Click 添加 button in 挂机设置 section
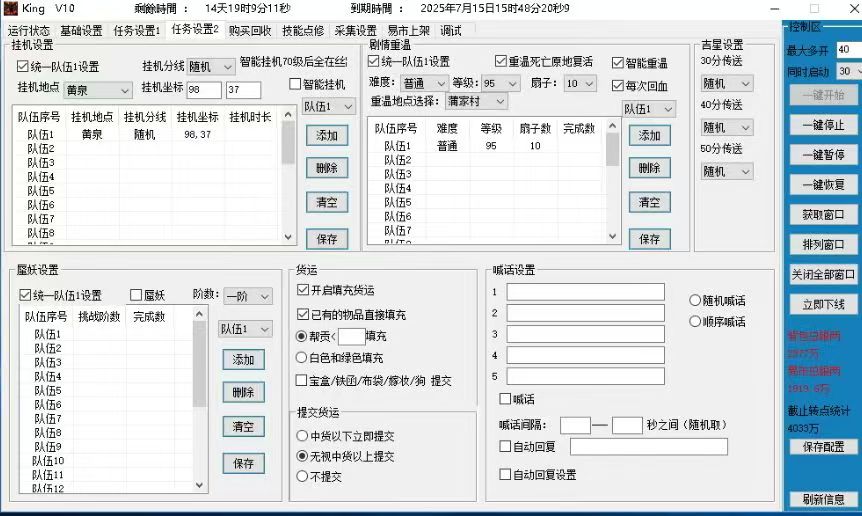This screenshot has width=862, height=516. (326, 135)
